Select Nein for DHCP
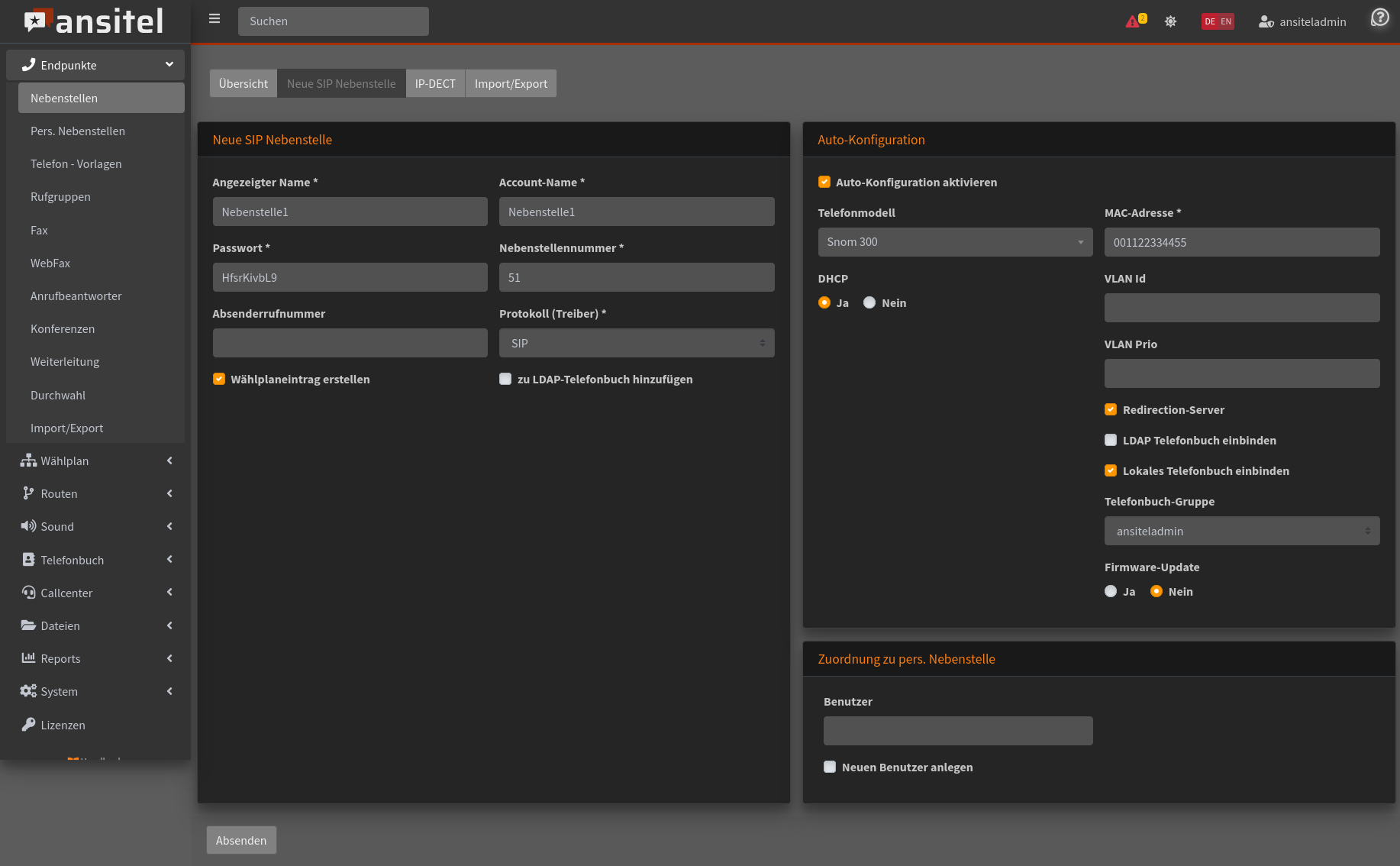The height and width of the screenshot is (866, 1400). (869, 302)
